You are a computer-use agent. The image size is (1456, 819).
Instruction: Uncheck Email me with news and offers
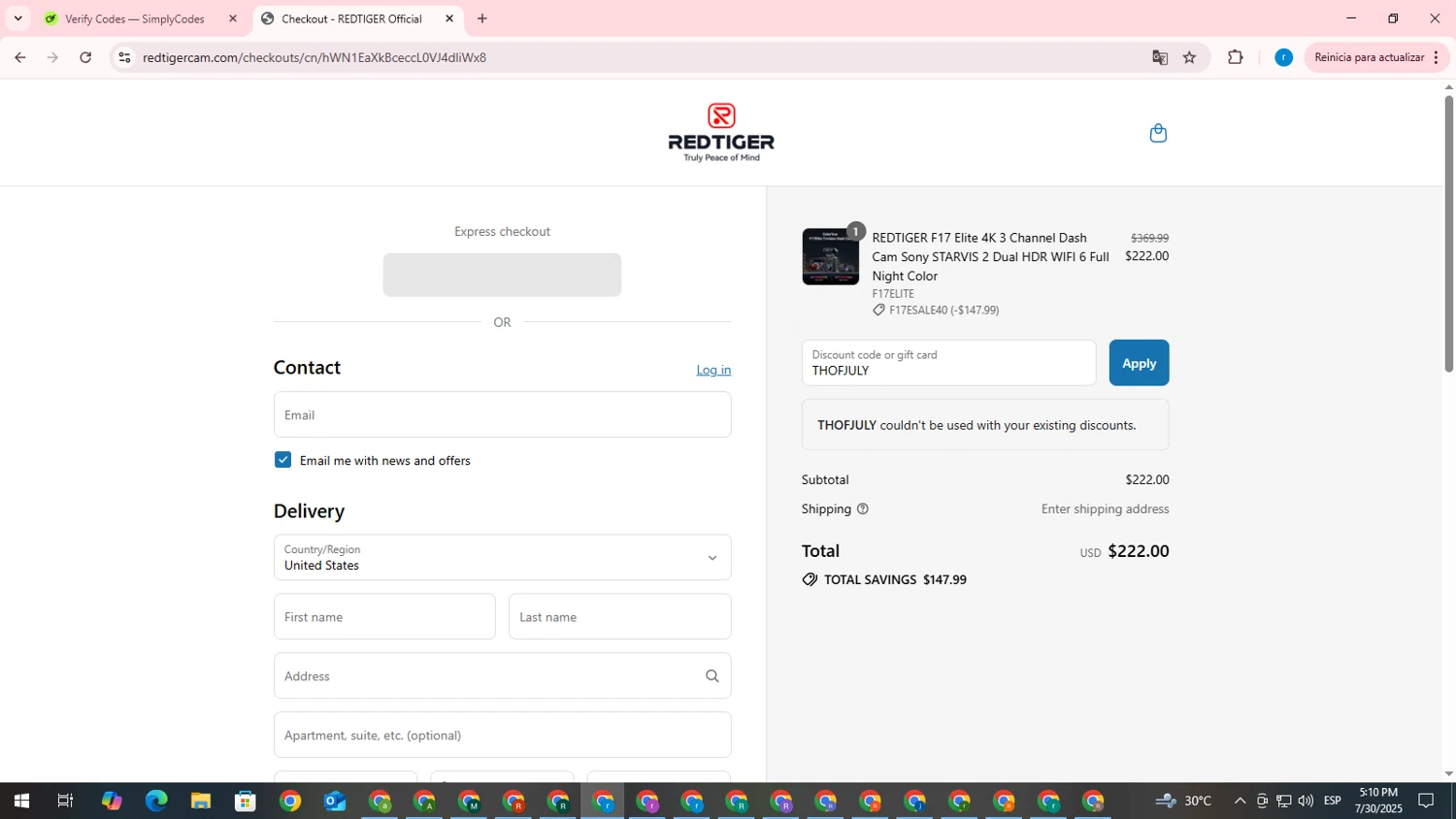[282, 460]
